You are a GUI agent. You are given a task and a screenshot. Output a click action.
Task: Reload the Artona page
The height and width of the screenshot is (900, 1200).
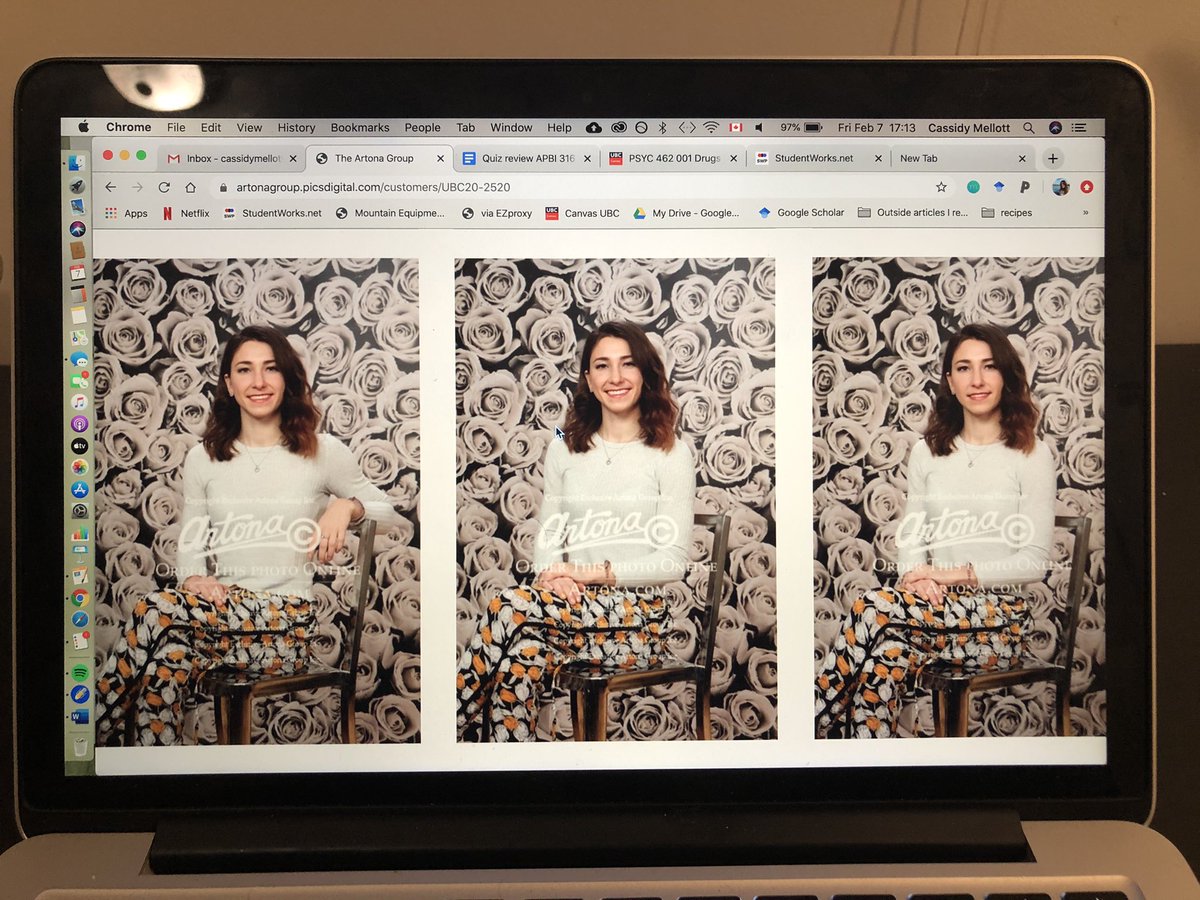tap(164, 188)
